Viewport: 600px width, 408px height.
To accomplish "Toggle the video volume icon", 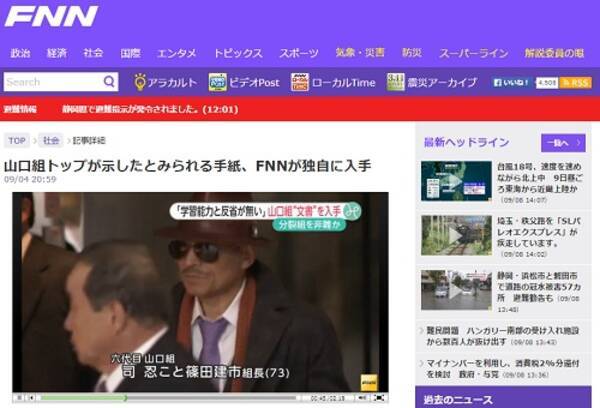I will [x=362, y=398].
